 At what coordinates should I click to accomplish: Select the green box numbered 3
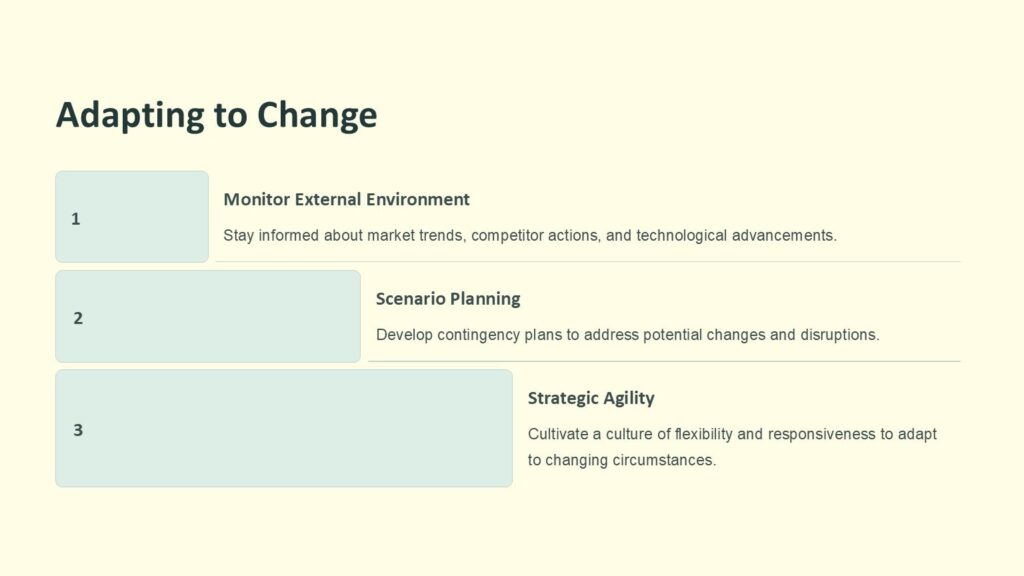tap(284, 429)
